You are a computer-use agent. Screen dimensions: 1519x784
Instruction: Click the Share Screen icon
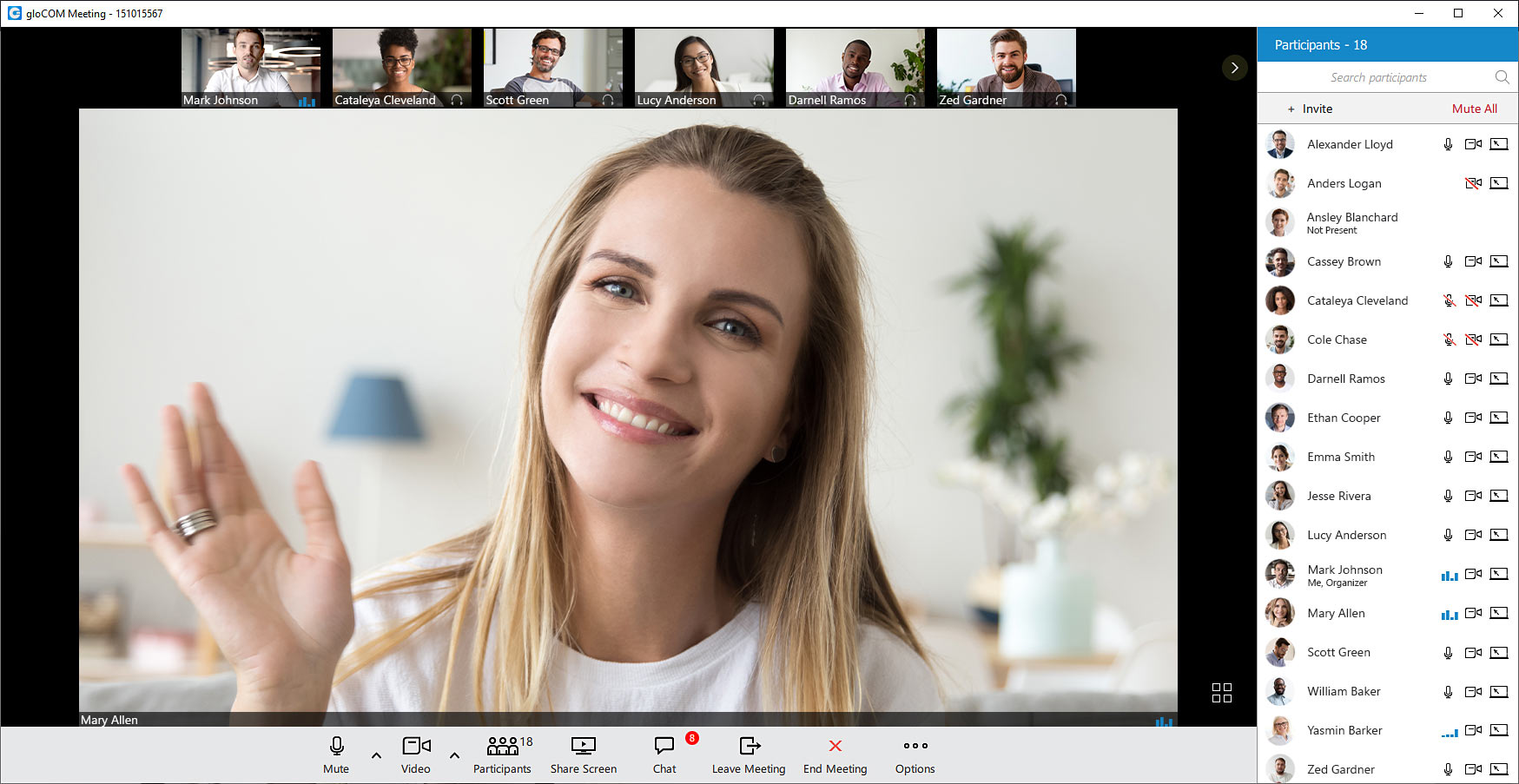[x=583, y=746]
